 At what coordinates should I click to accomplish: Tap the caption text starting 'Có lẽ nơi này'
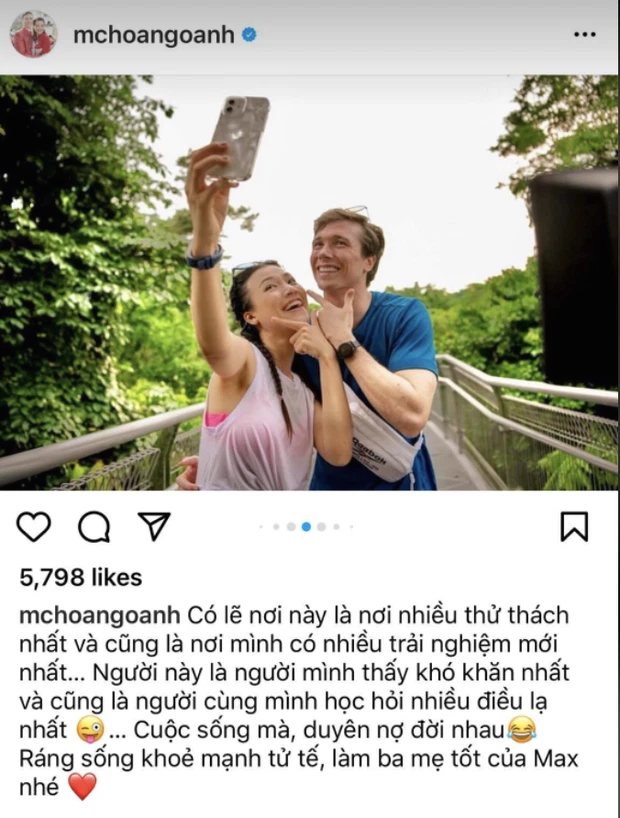(x=299, y=701)
